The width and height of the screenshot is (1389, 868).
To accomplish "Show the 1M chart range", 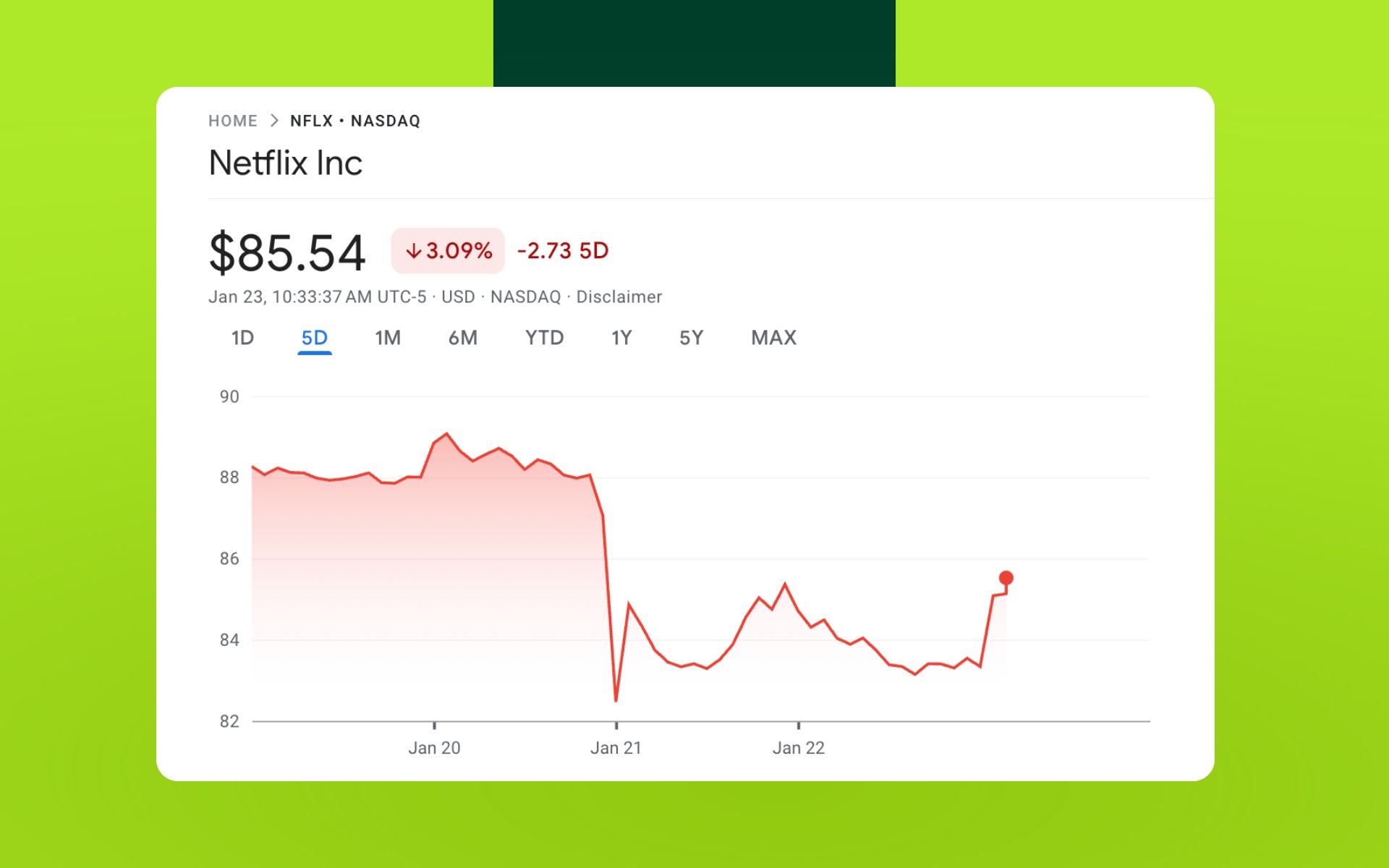I will pos(388,338).
